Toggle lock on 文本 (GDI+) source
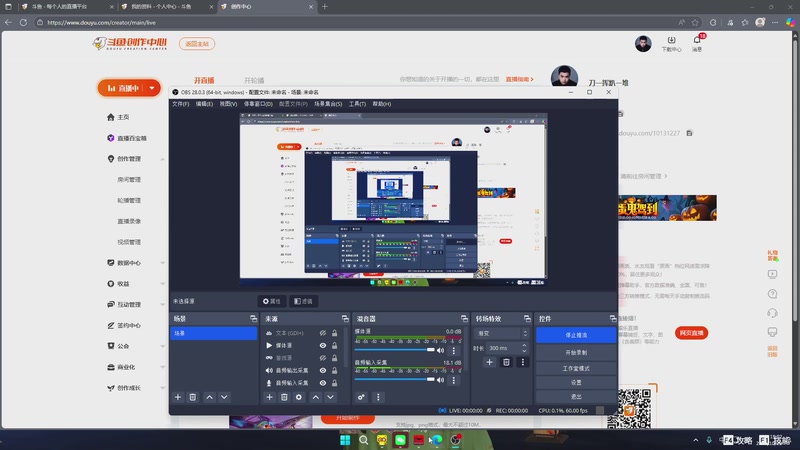Screen dimensions: 800x450 [x=335, y=333]
